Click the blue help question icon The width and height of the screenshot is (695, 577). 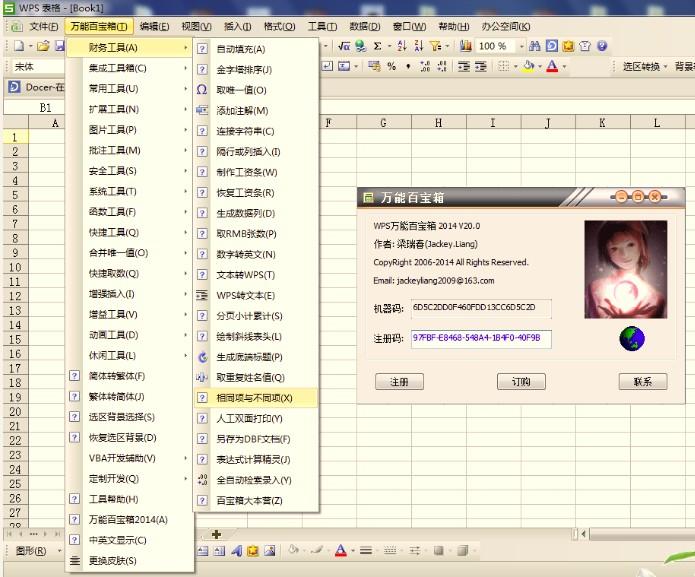tap(602, 46)
